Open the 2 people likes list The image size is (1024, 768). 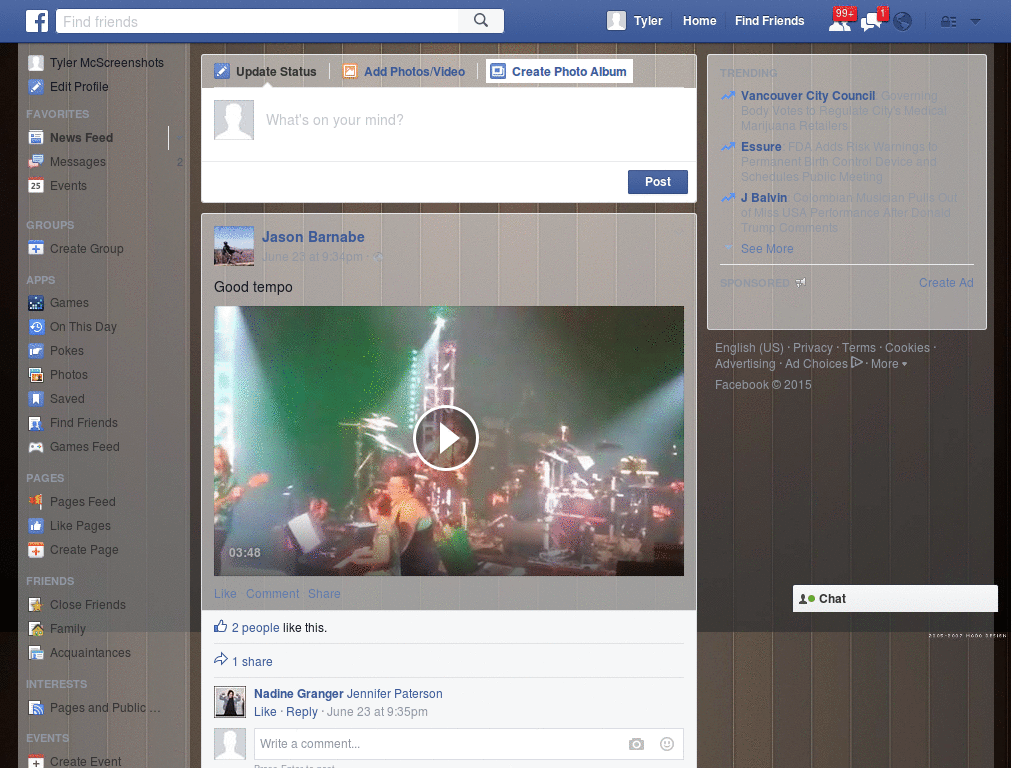tap(255, 628)
